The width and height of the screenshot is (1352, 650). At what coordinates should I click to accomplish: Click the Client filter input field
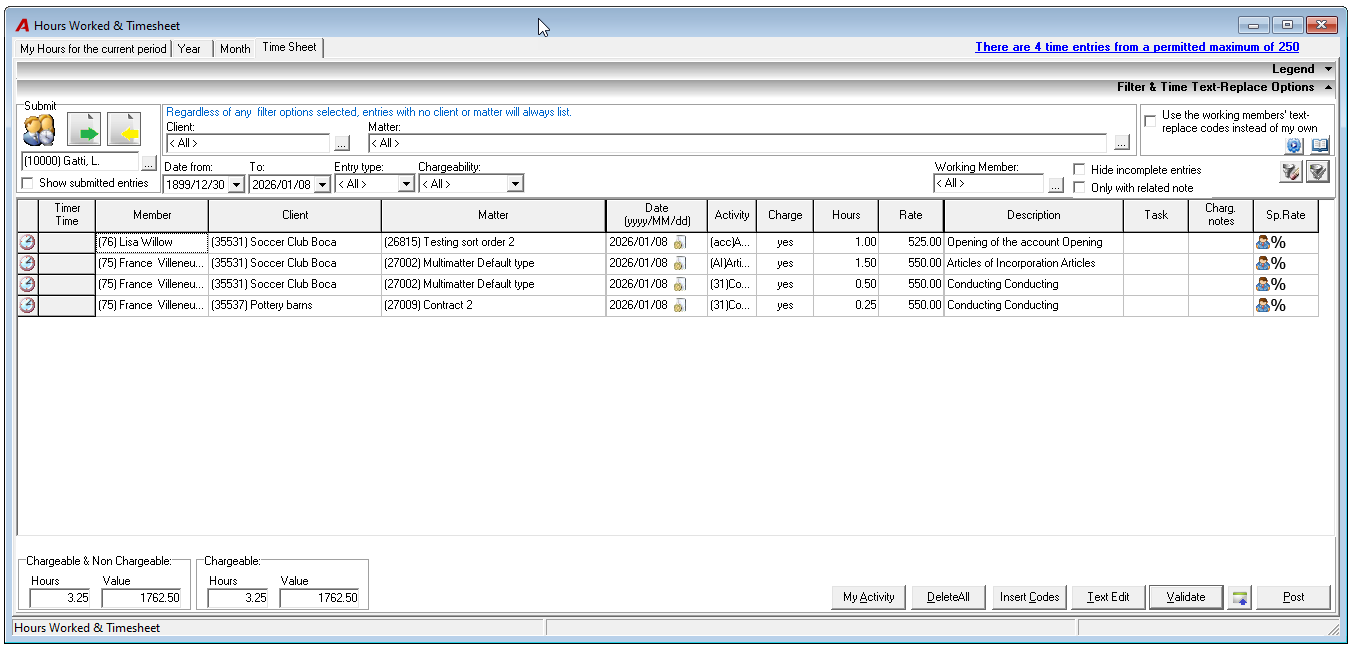[x=247, y=143]
